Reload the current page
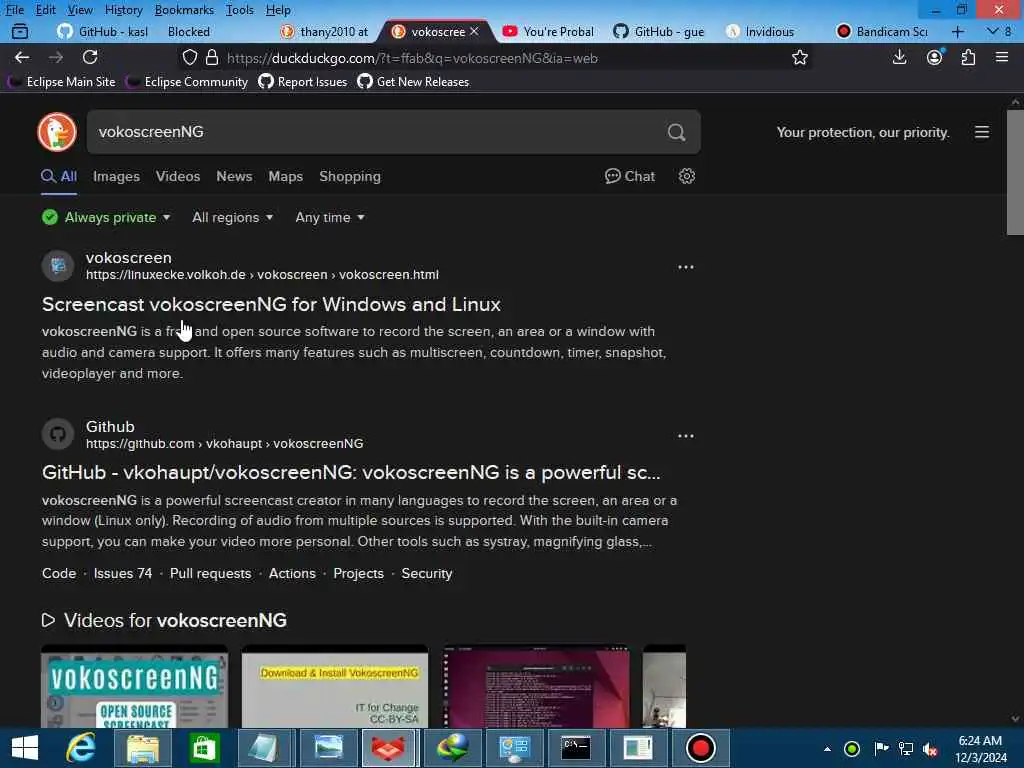The height and width of the screenshot is (768, 1024). point(90,57)
